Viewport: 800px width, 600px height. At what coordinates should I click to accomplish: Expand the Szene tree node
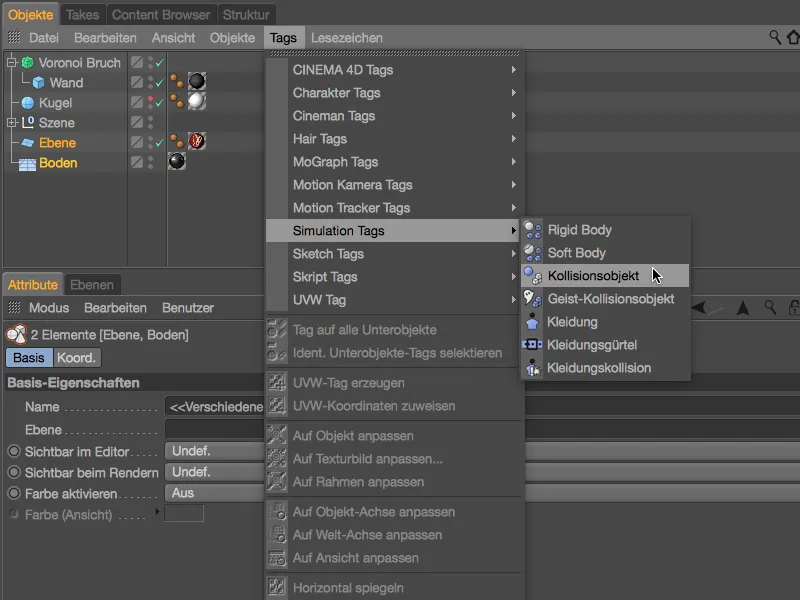(11, 123)
